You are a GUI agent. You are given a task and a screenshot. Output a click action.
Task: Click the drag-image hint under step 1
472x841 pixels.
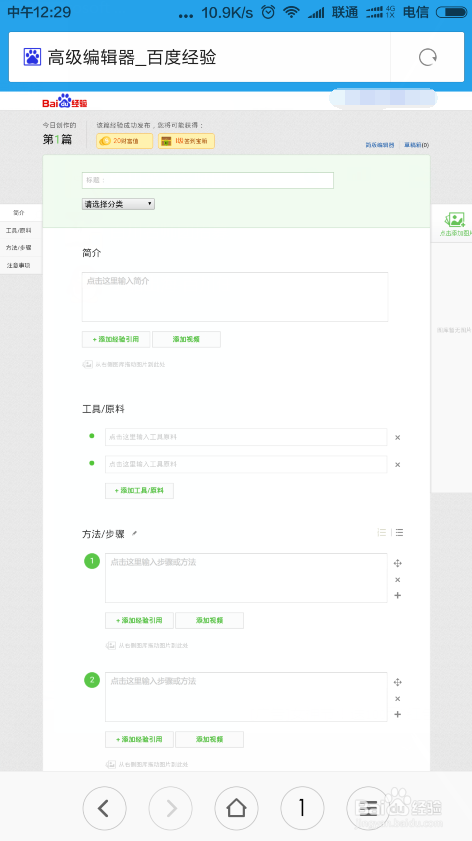pos(147,646)
